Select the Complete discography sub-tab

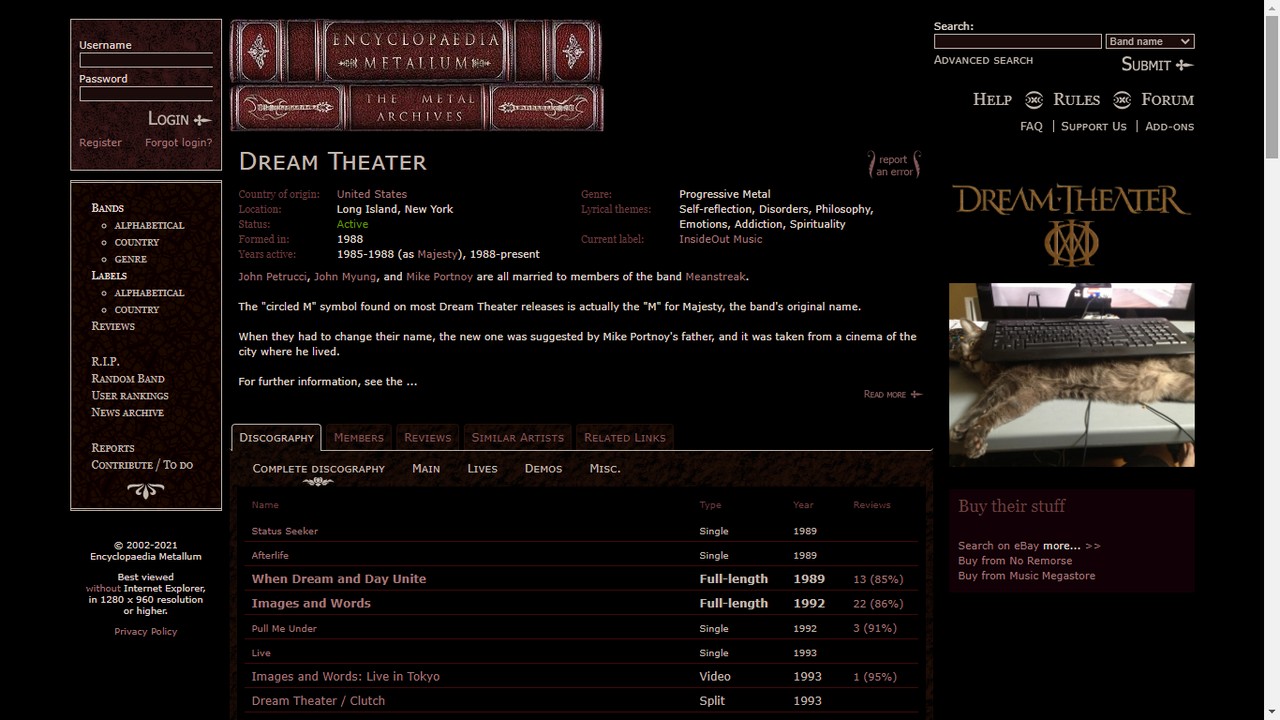(x=318, y=468)
